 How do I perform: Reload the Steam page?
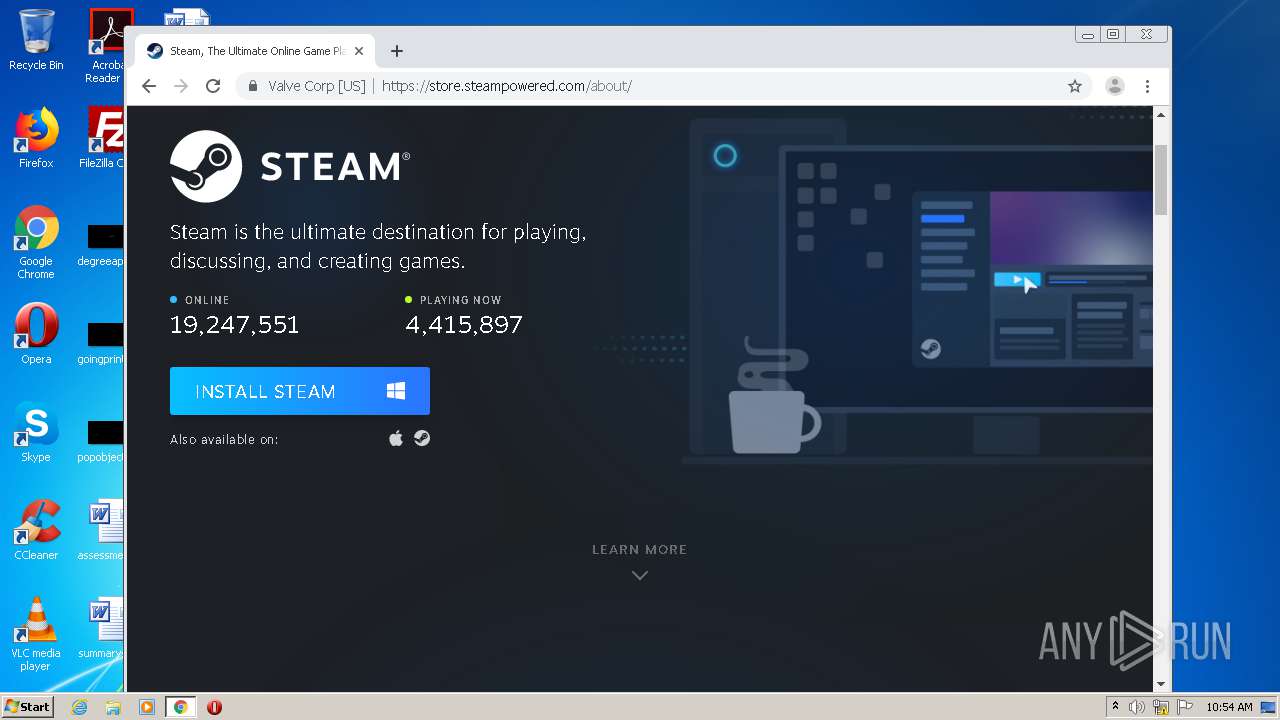tap(213, 86)
